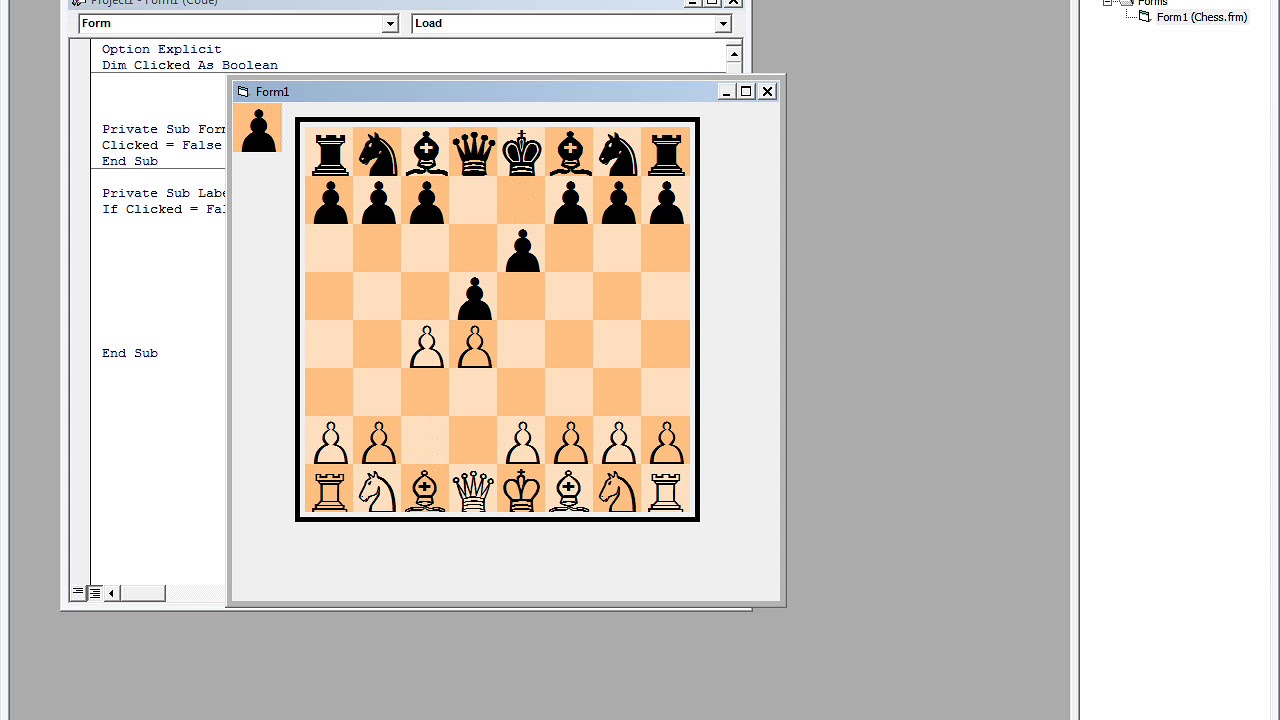Click the white pawn on a2

tap(329, 440)
